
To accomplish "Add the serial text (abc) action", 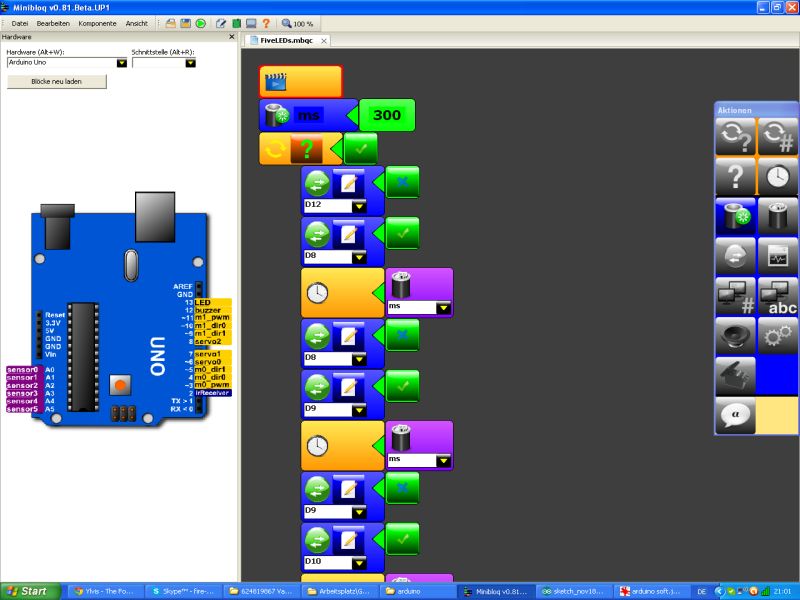I will [777, 296].
